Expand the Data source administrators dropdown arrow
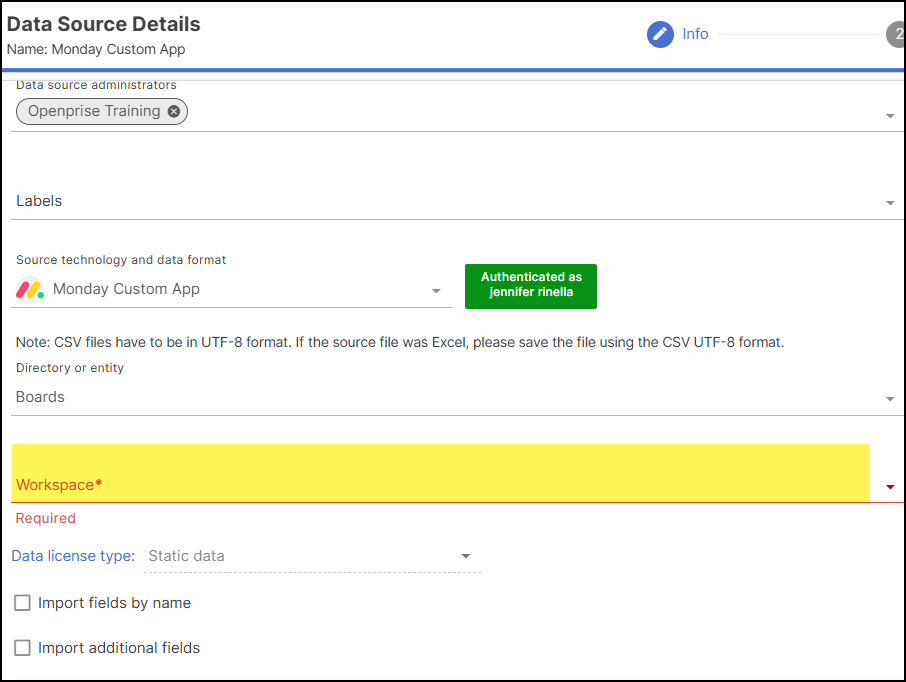906x682 pixels. 890,116
